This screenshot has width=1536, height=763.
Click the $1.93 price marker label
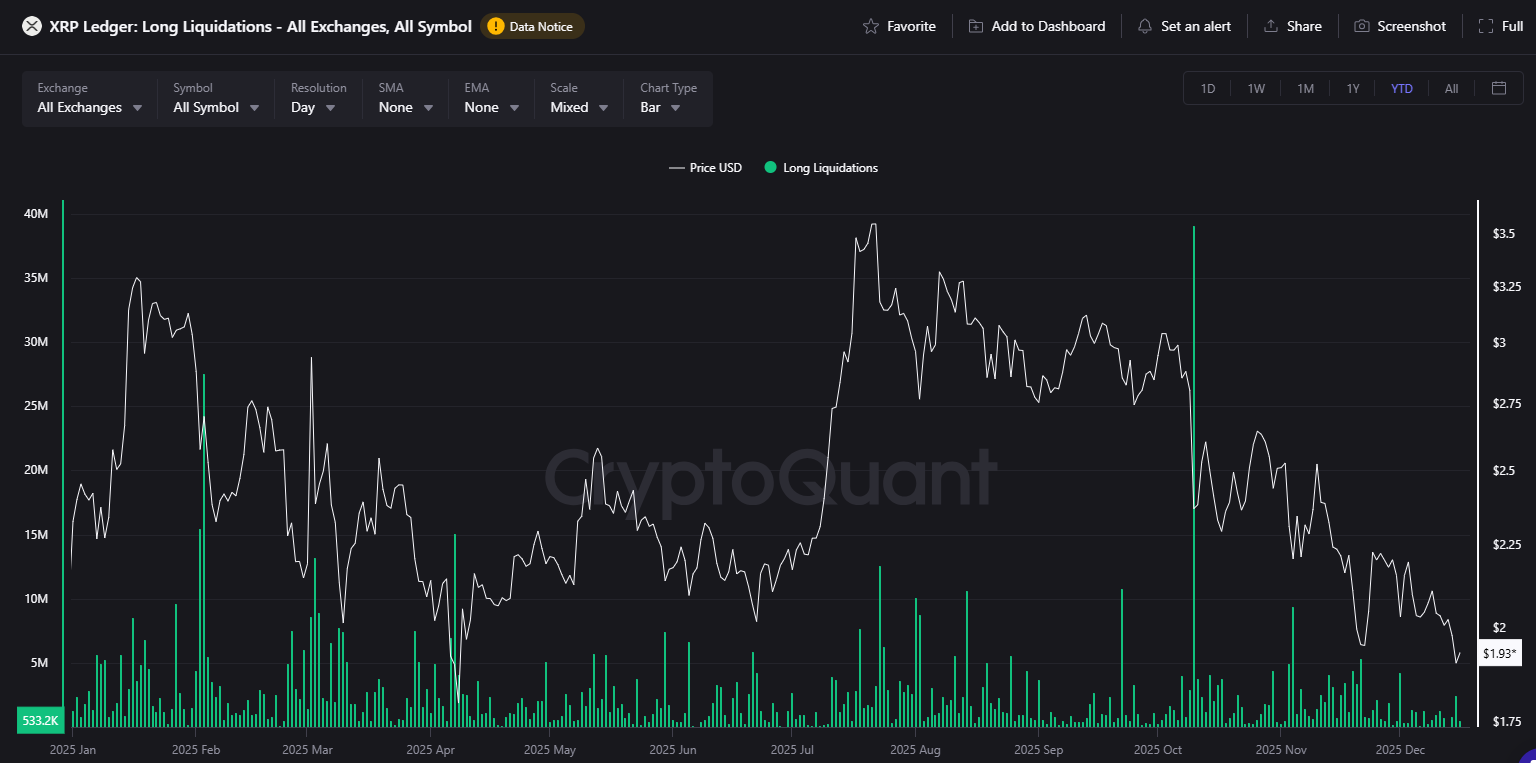pos(1500,652)
